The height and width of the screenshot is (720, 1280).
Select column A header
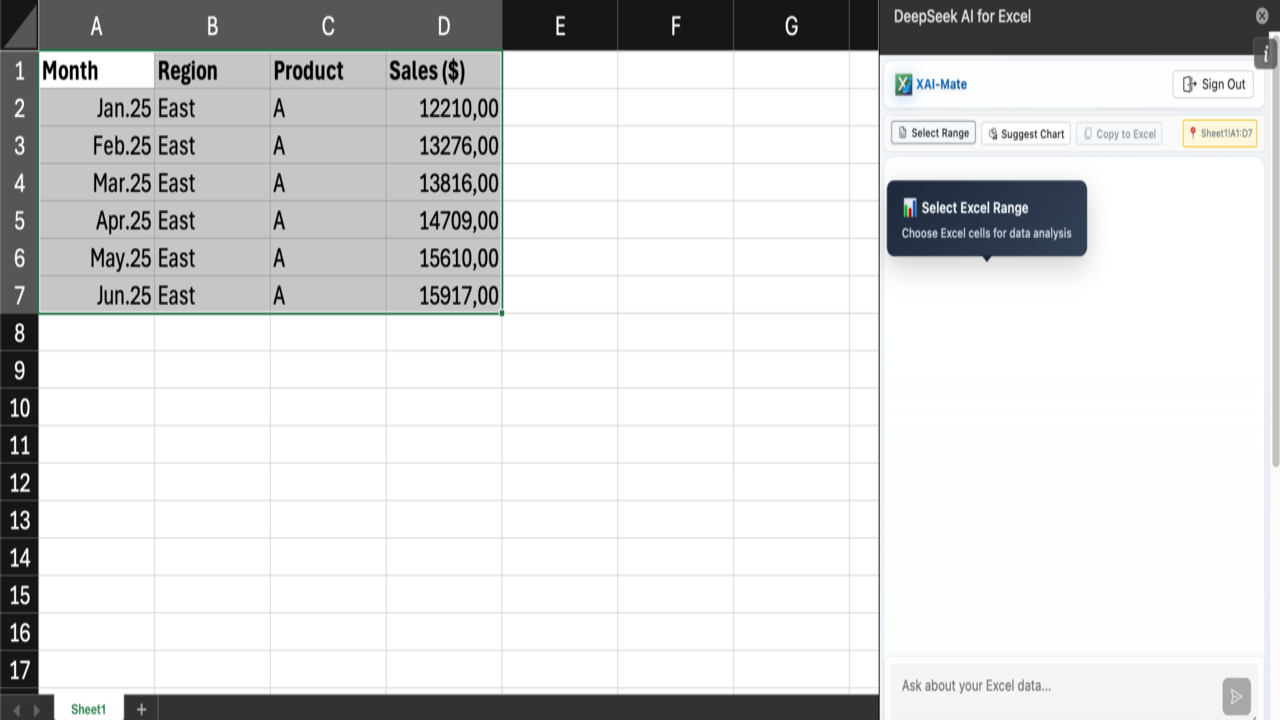tap(96, 27)
